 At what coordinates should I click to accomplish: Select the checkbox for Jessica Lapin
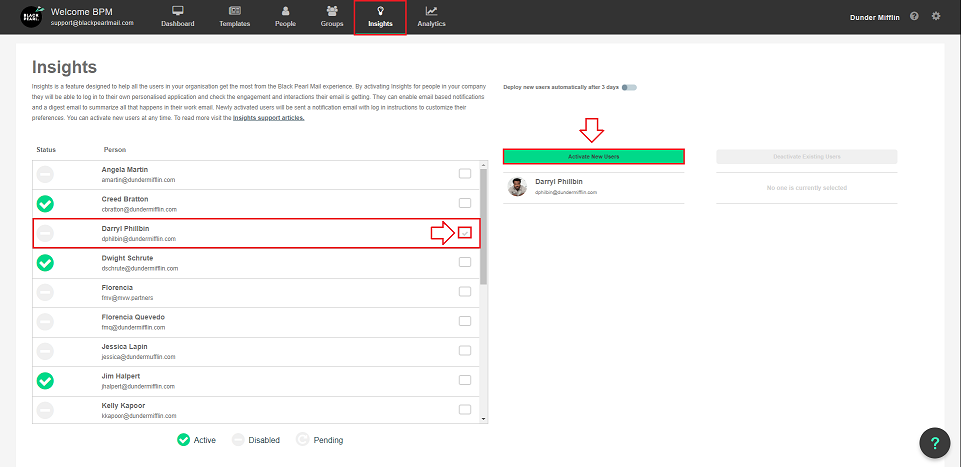[x=464, y=350]
